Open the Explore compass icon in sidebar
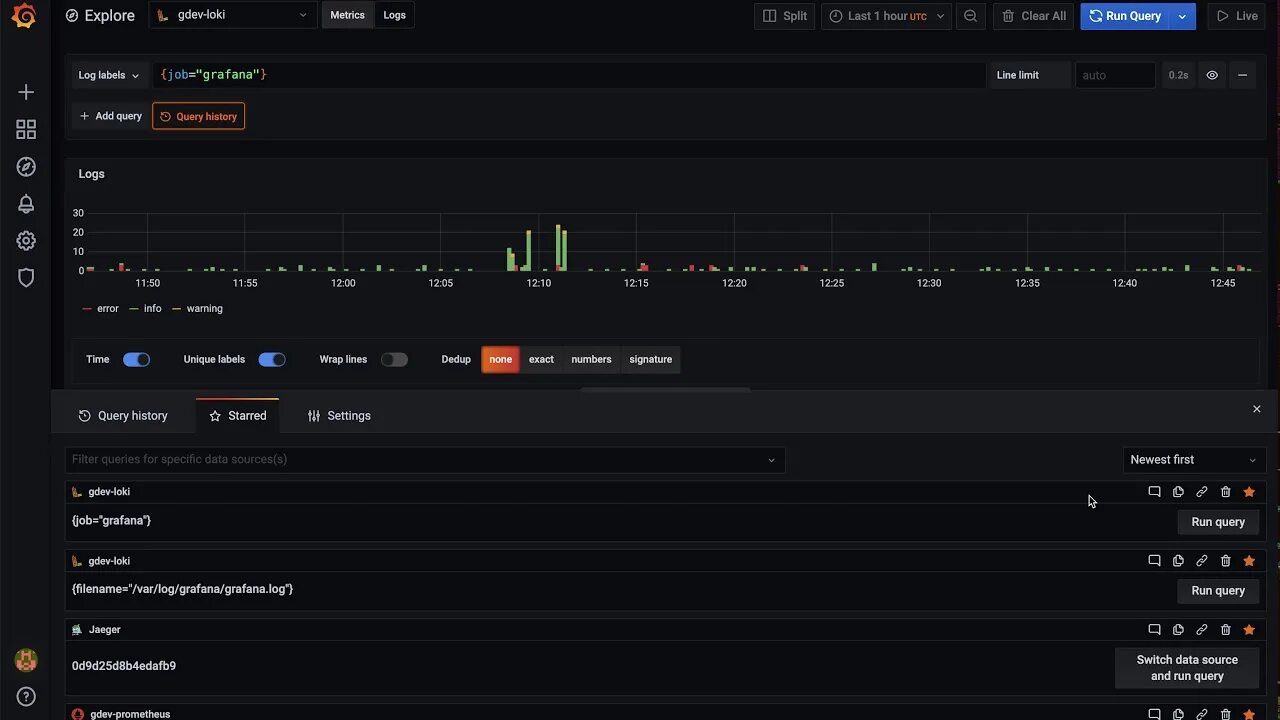Viewport: 1280px width, 720px height. [x=26, y=167]
